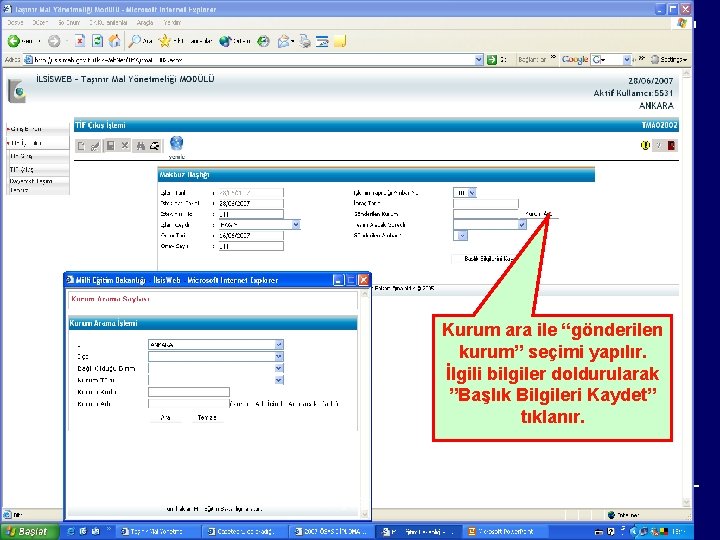This screenshot has width=720, height=540.
Task: Open the Dosya menu
Action: click(x=15, y=22)
